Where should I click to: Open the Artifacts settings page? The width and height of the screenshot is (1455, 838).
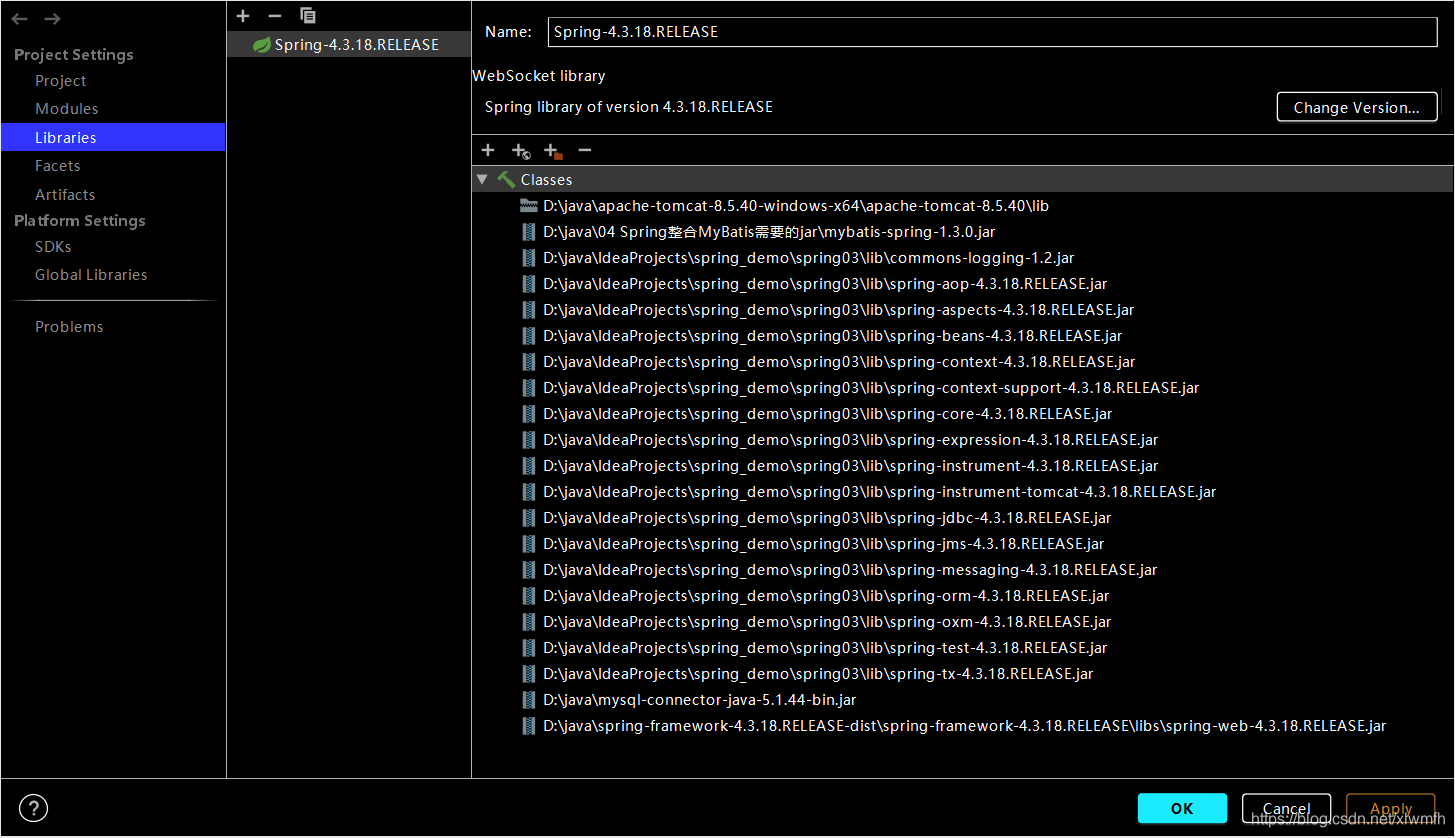(65, 195)
